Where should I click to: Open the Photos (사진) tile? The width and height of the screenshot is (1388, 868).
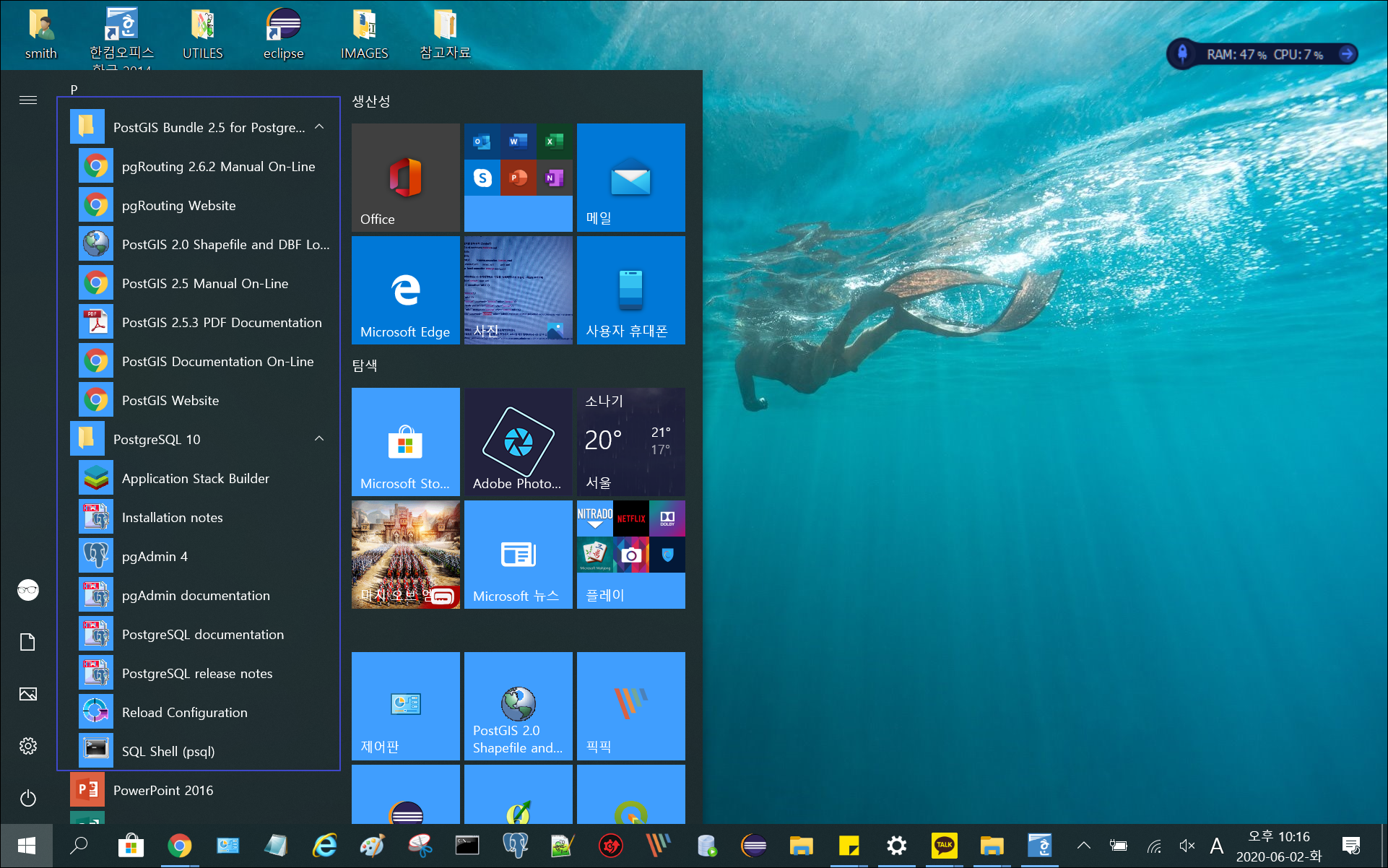519,290
